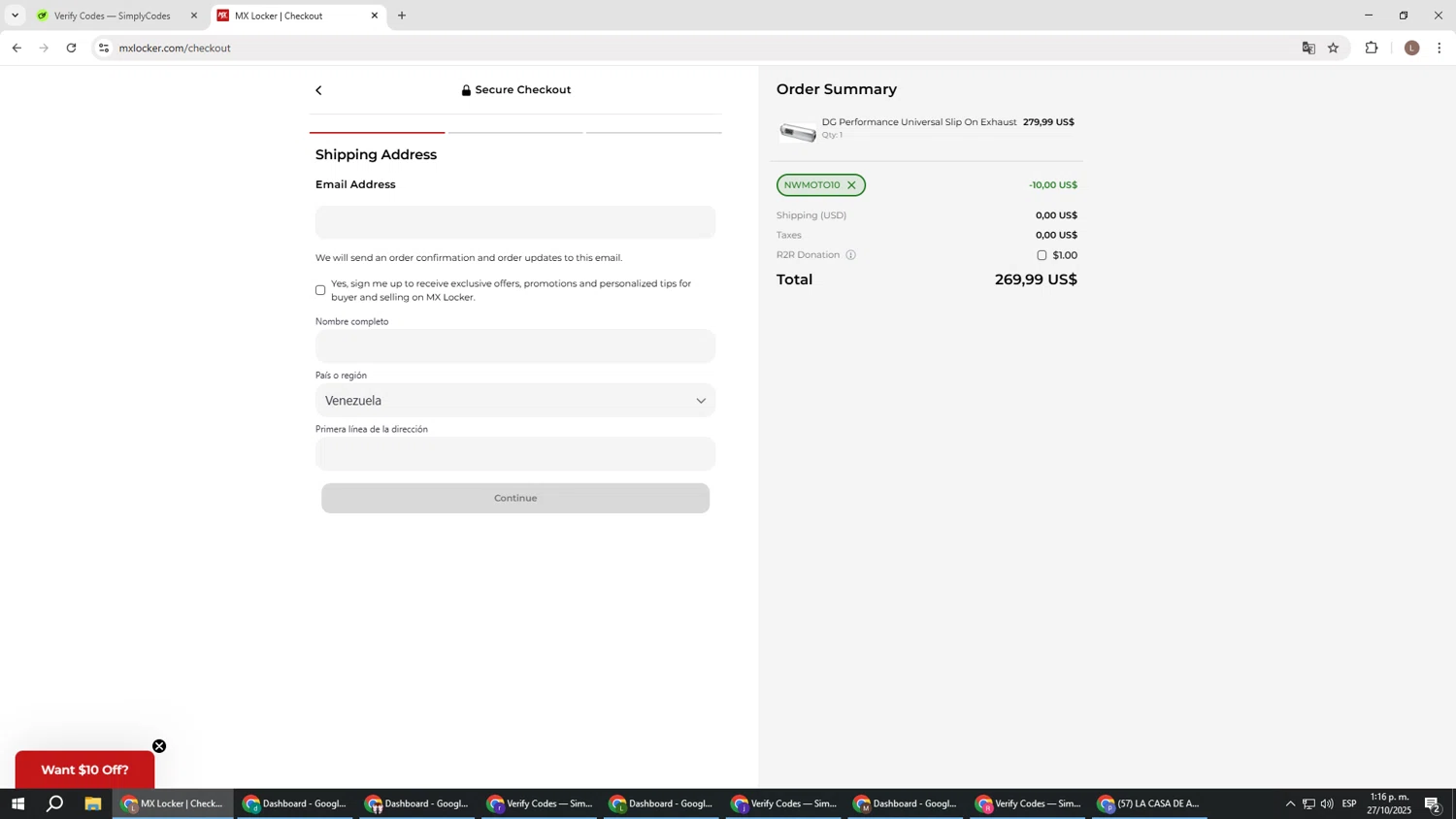The image size is (1456, 819).
Task: Click the -10,00 US$ discount value
Action: (x=1053, y=185)
